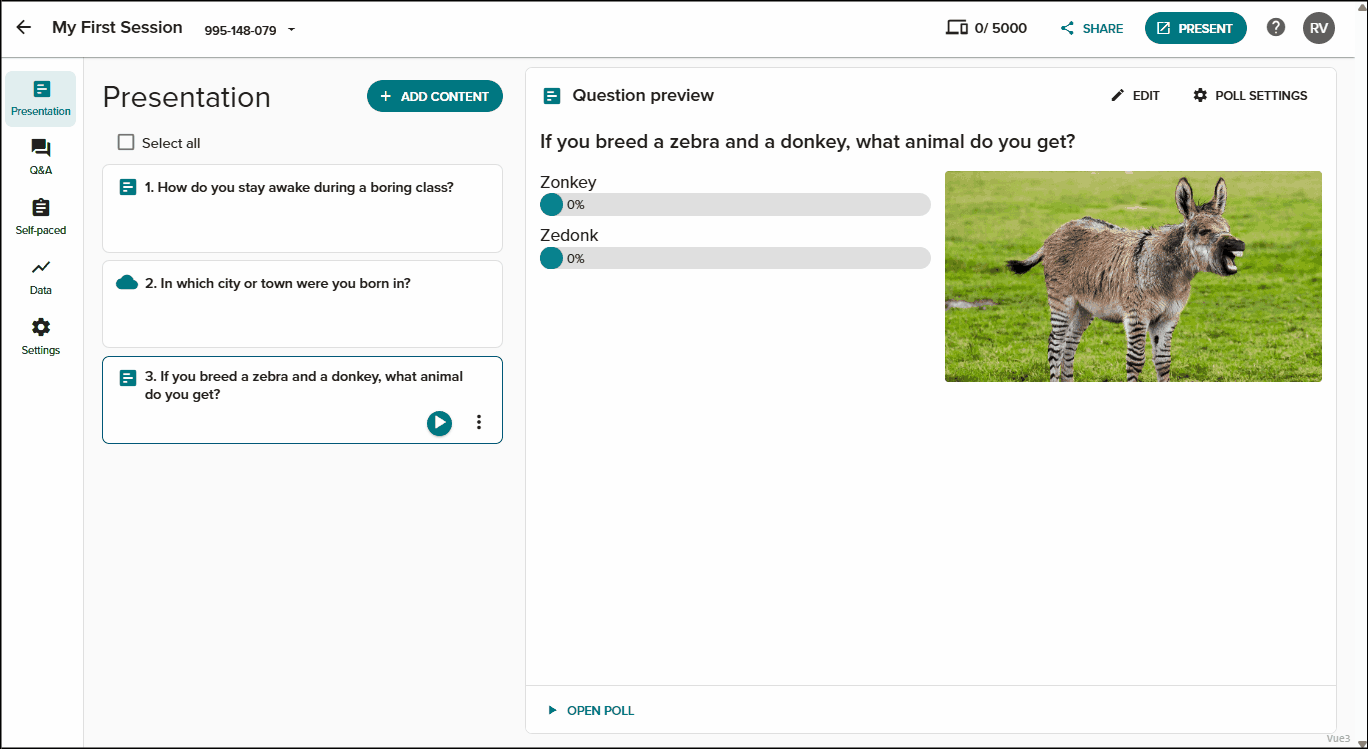1368x749 pixels.
Task: Switch to the Q&A sidebar tab
Action: pos(41,158)
